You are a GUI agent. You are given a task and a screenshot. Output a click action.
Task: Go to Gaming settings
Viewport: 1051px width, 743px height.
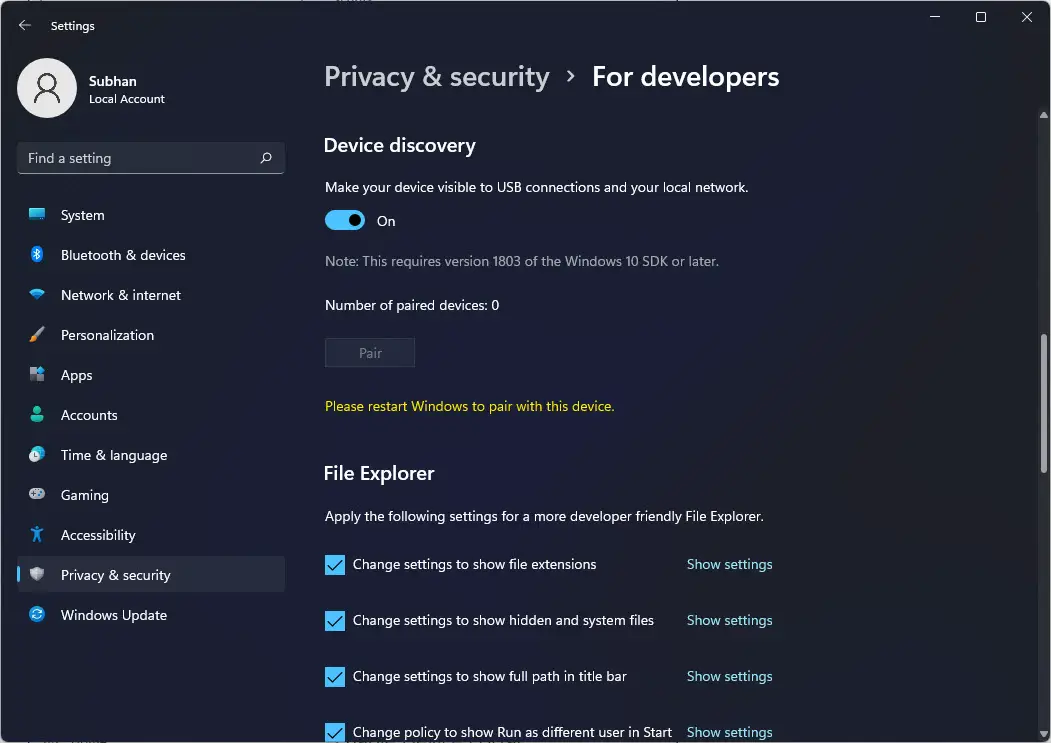pos(151,495)
